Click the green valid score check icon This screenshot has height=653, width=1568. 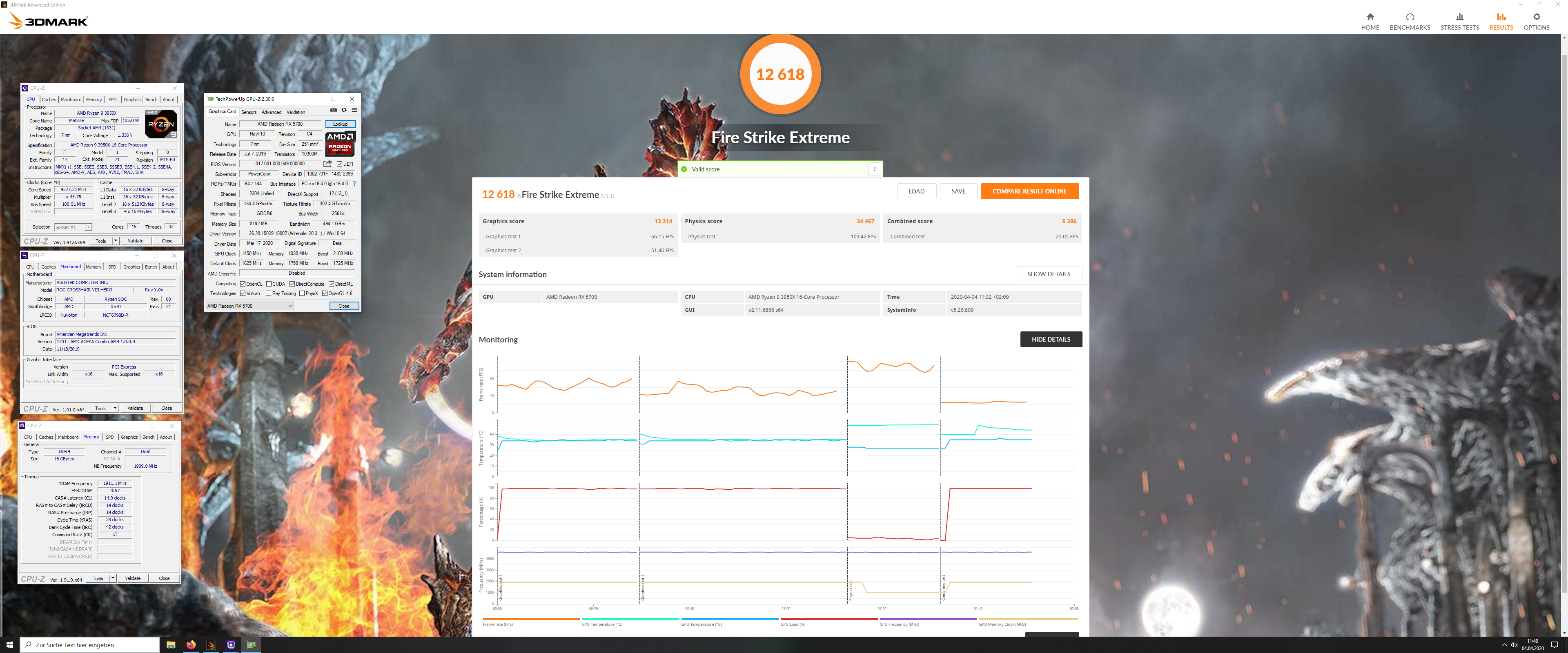684,169
